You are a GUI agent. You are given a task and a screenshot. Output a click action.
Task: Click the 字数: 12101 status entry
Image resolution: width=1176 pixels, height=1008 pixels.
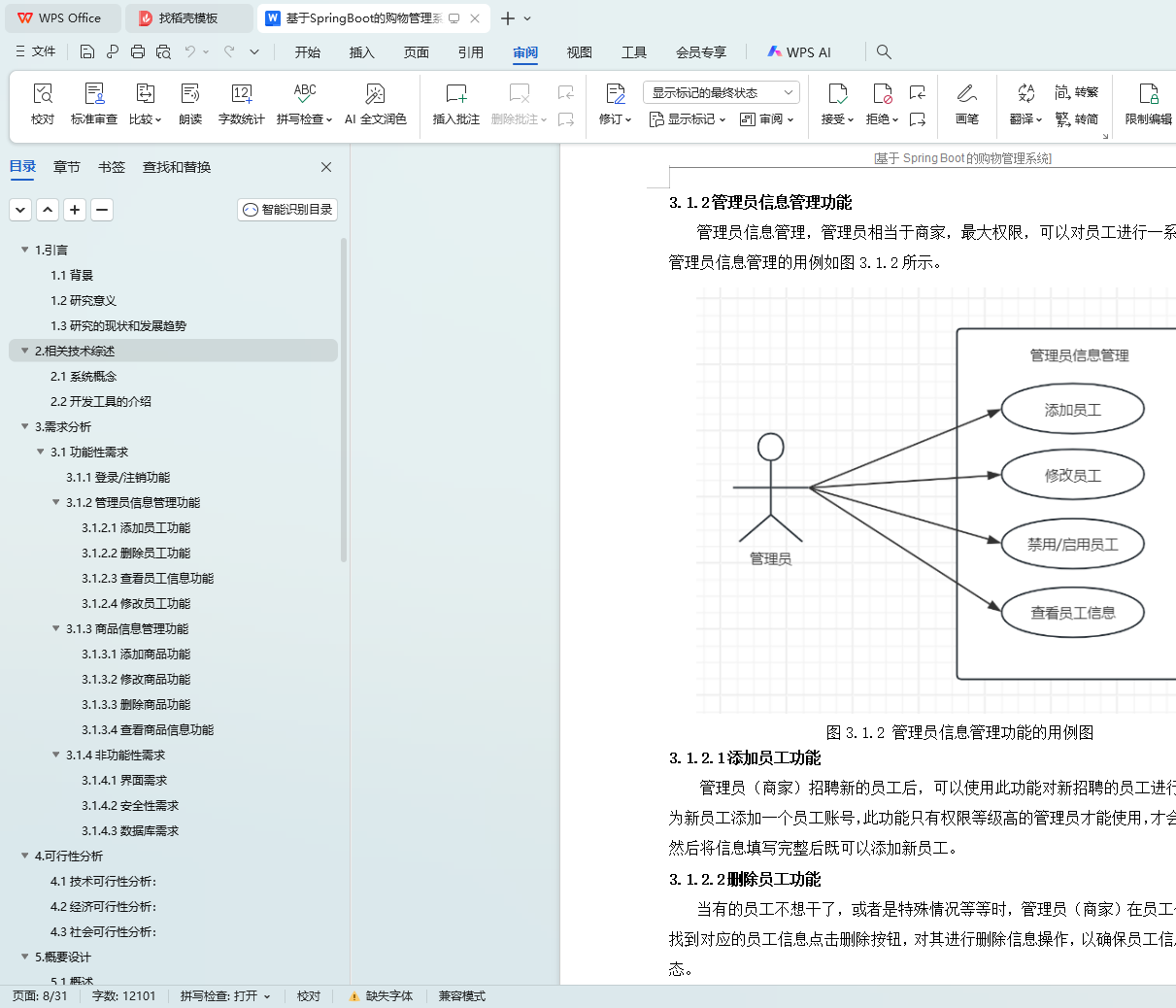pyautogui.click(x=123, y=996)
